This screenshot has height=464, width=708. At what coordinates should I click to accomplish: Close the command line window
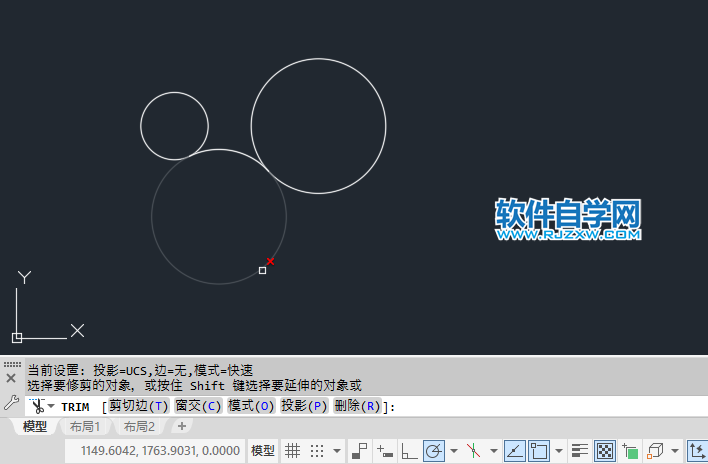point(11,378)
